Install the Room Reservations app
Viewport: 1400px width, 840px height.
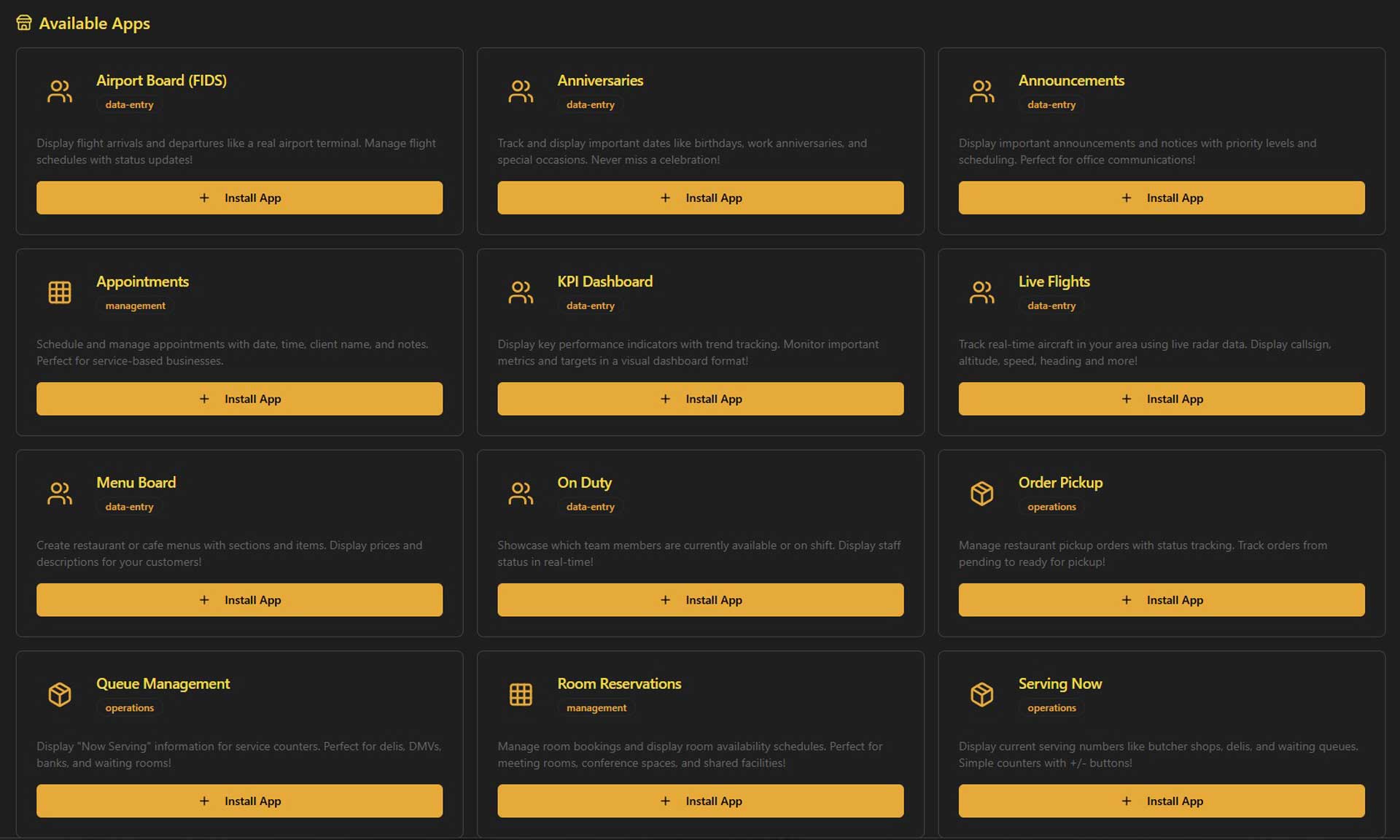[x=700, y=801]
